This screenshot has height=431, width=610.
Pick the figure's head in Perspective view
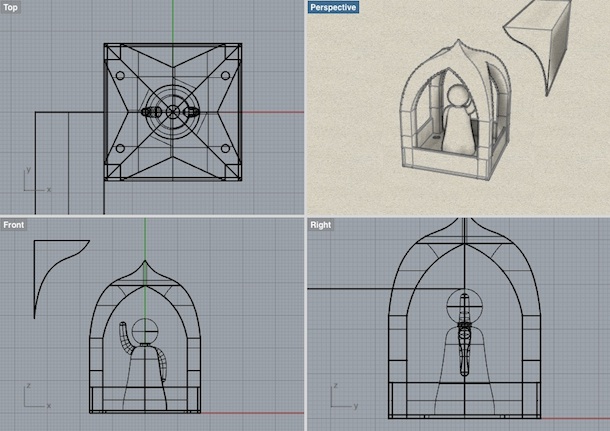pos(457,98)
